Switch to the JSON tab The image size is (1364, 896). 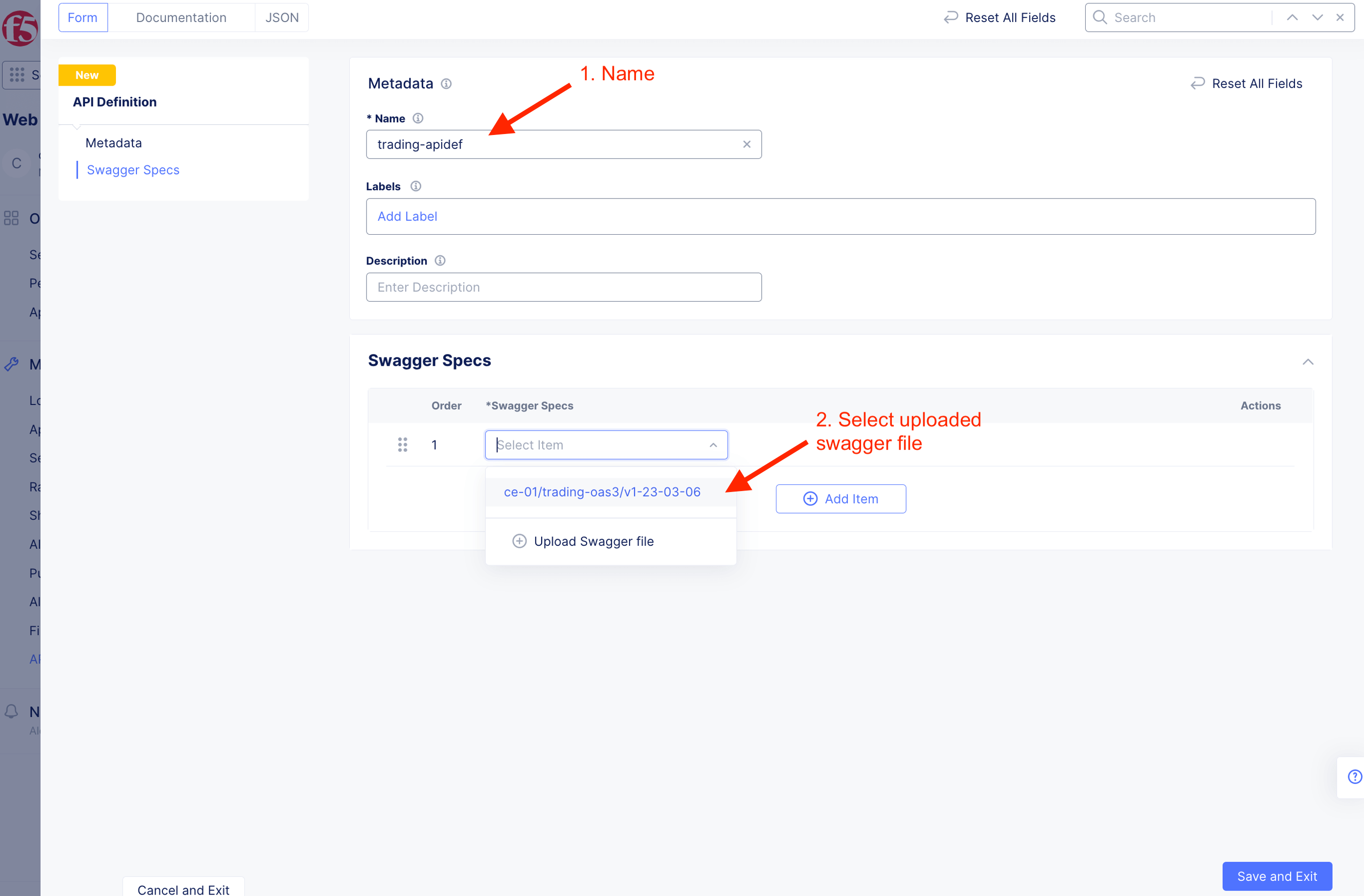coord(281,18)
